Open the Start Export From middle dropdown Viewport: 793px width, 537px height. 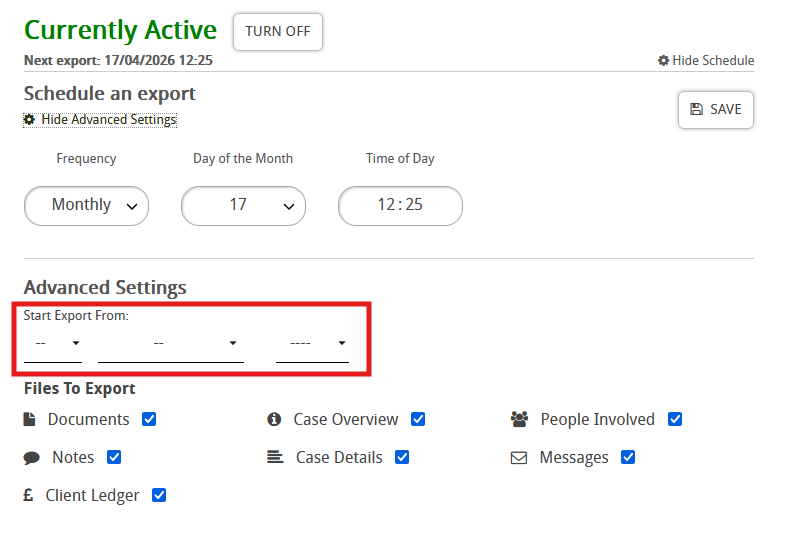(x=171, y=343)
